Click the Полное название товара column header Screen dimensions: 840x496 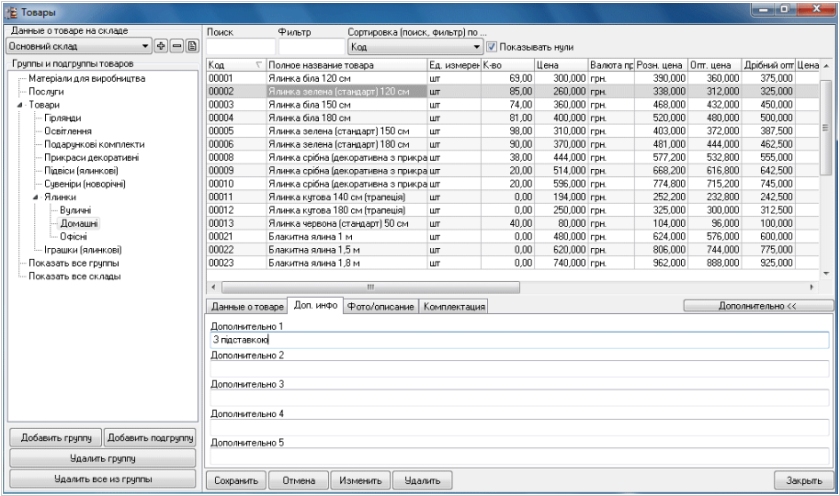pos(347,65)
